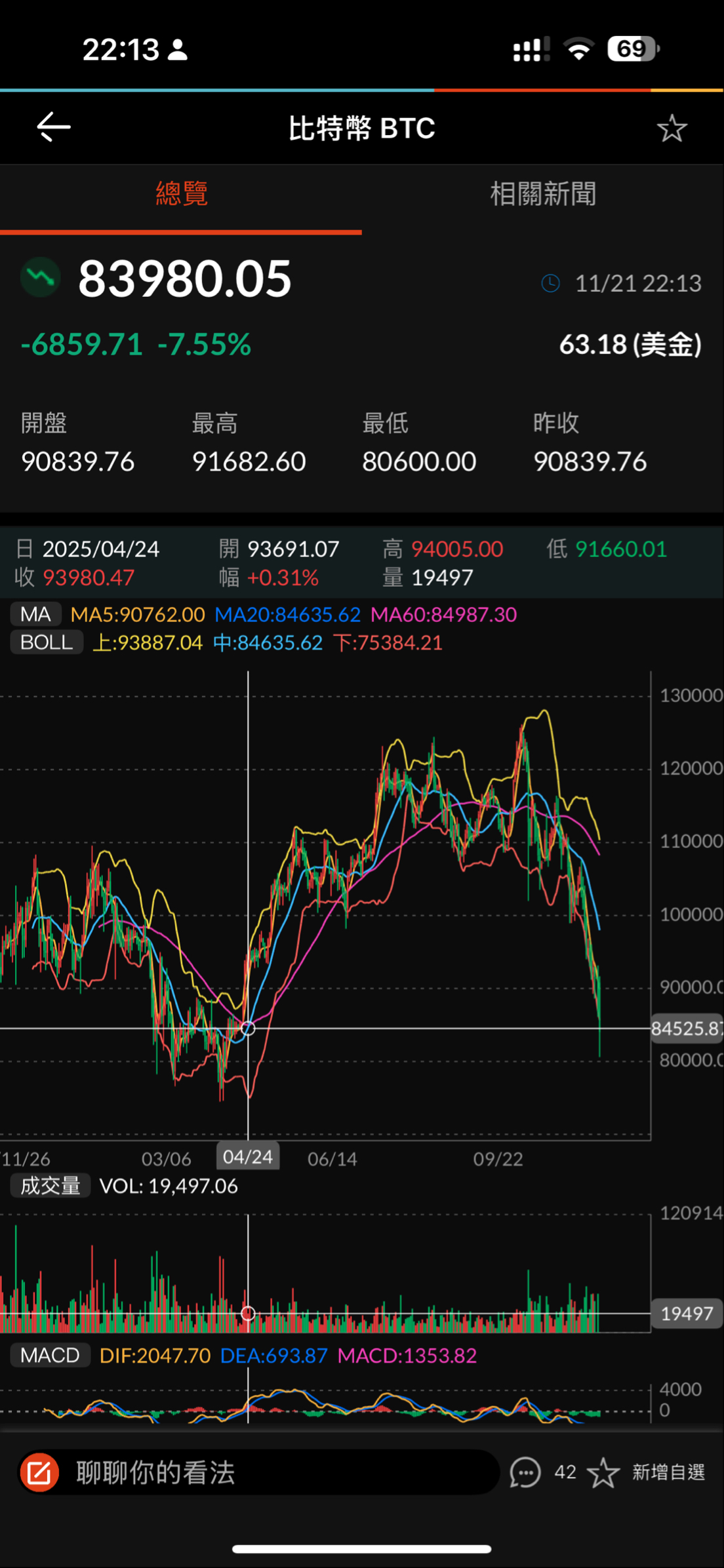
Task: Tap the 低 value 91660.01
Action: [621, 549]
